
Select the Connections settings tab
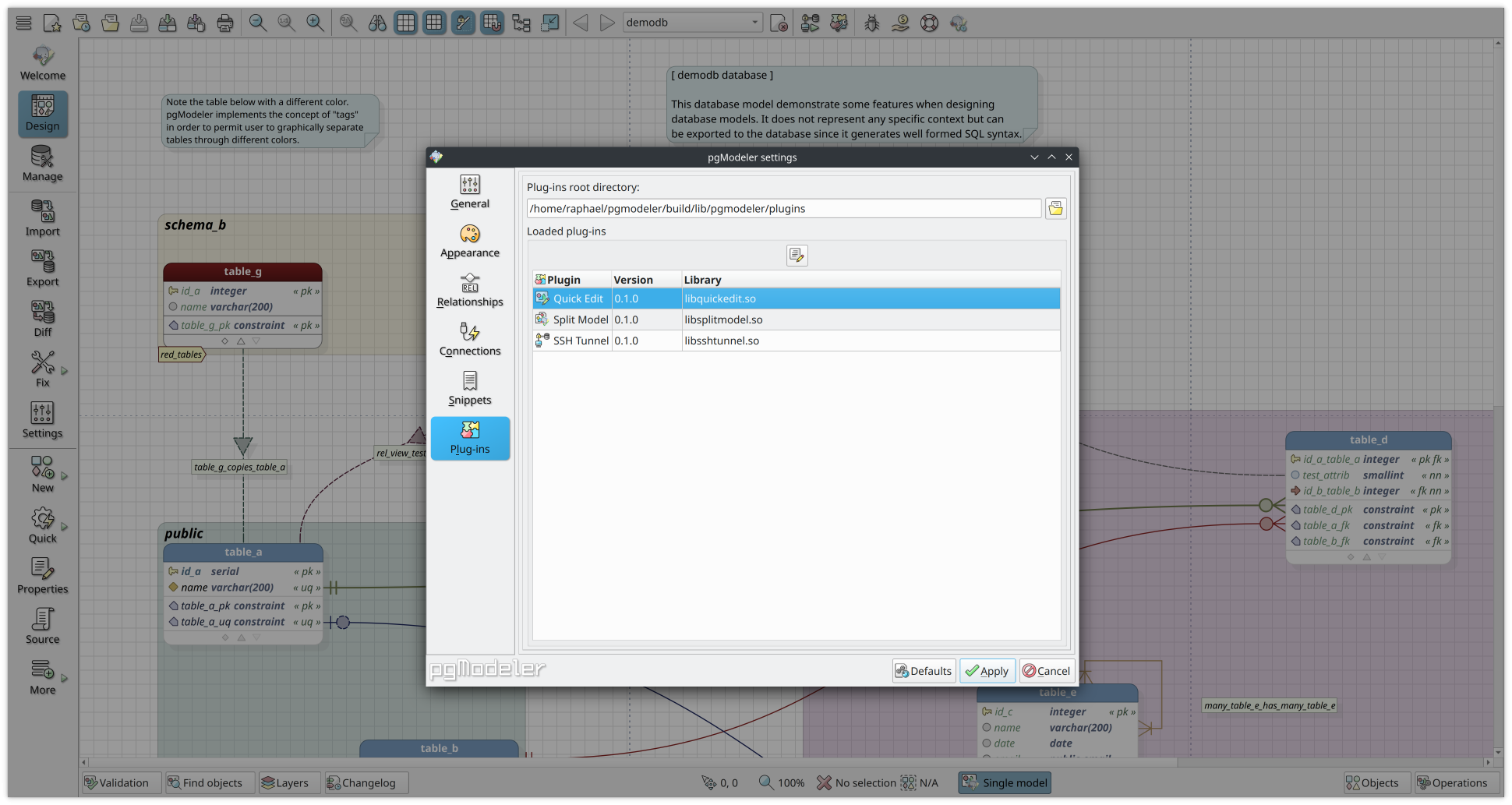470,339
